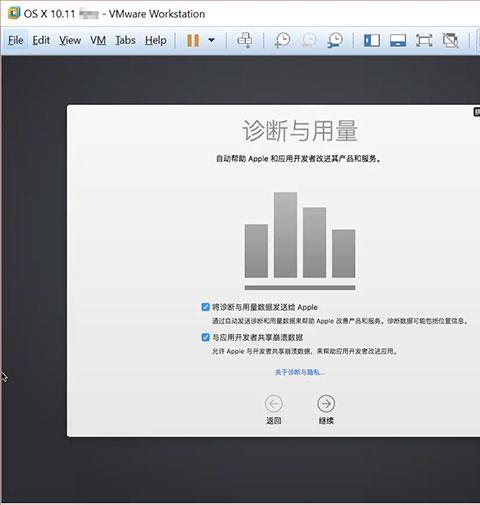Open the About Diagnostics and Privacy link
Screen dimensions: 480x505
coord(299,372)
